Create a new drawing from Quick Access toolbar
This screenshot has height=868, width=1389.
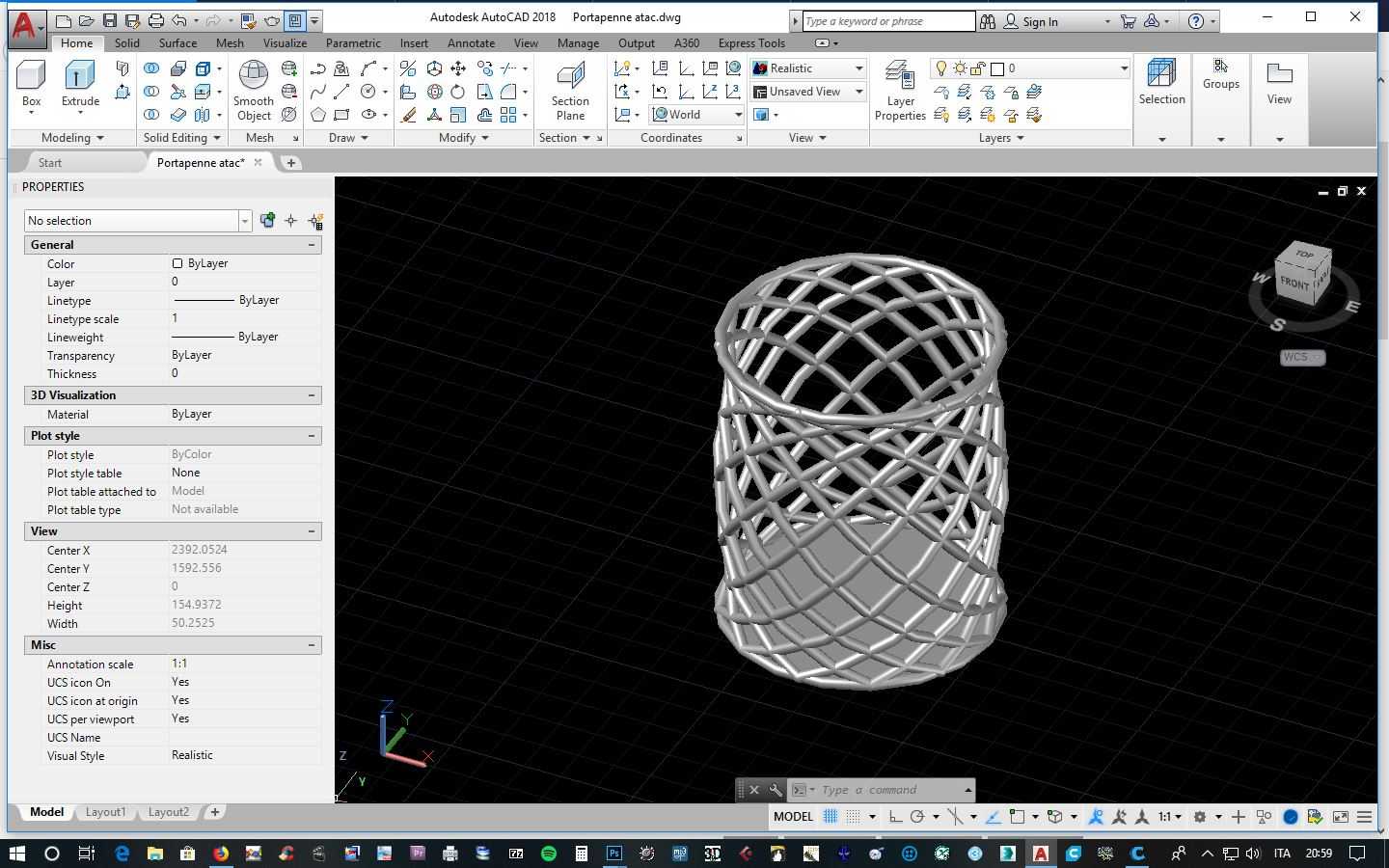point(63,20)
